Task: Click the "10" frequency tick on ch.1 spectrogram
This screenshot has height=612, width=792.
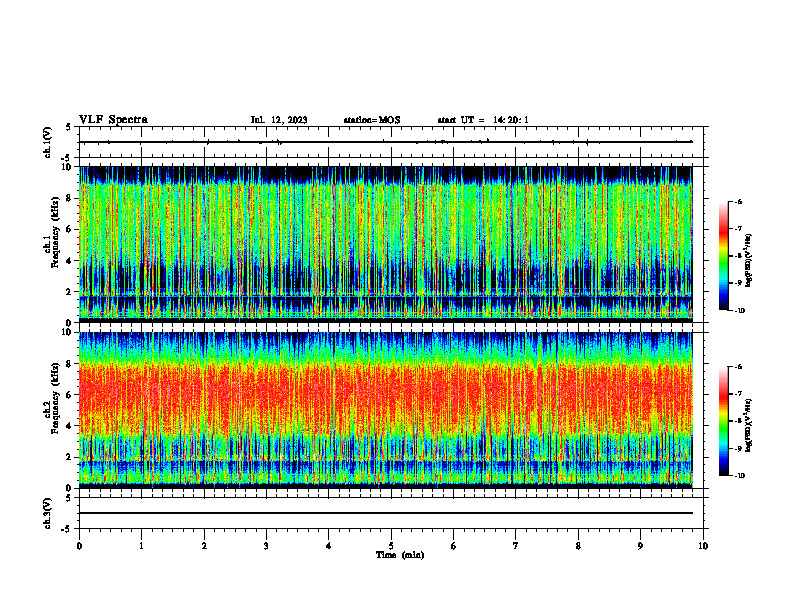Action: (68, 167)
